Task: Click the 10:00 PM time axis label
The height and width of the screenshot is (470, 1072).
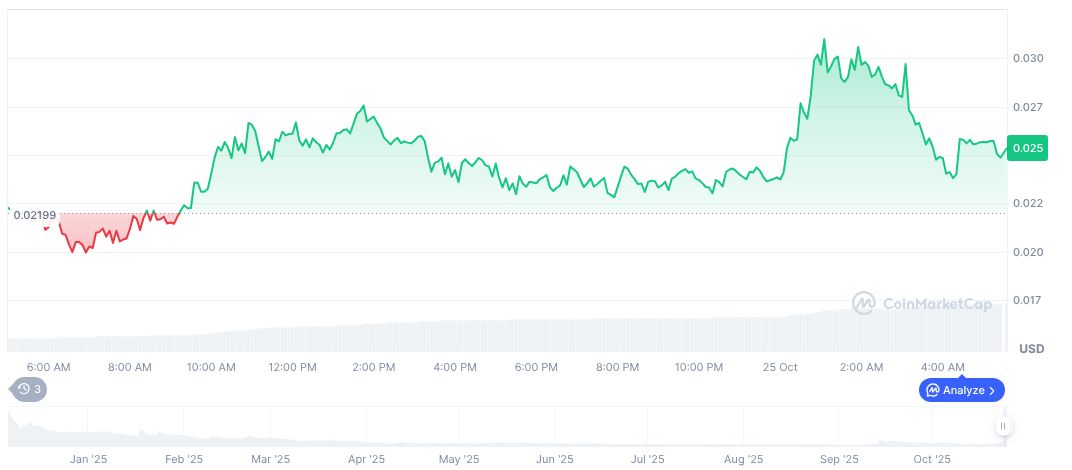Action: pyautogui.click(x=699, y=367)
